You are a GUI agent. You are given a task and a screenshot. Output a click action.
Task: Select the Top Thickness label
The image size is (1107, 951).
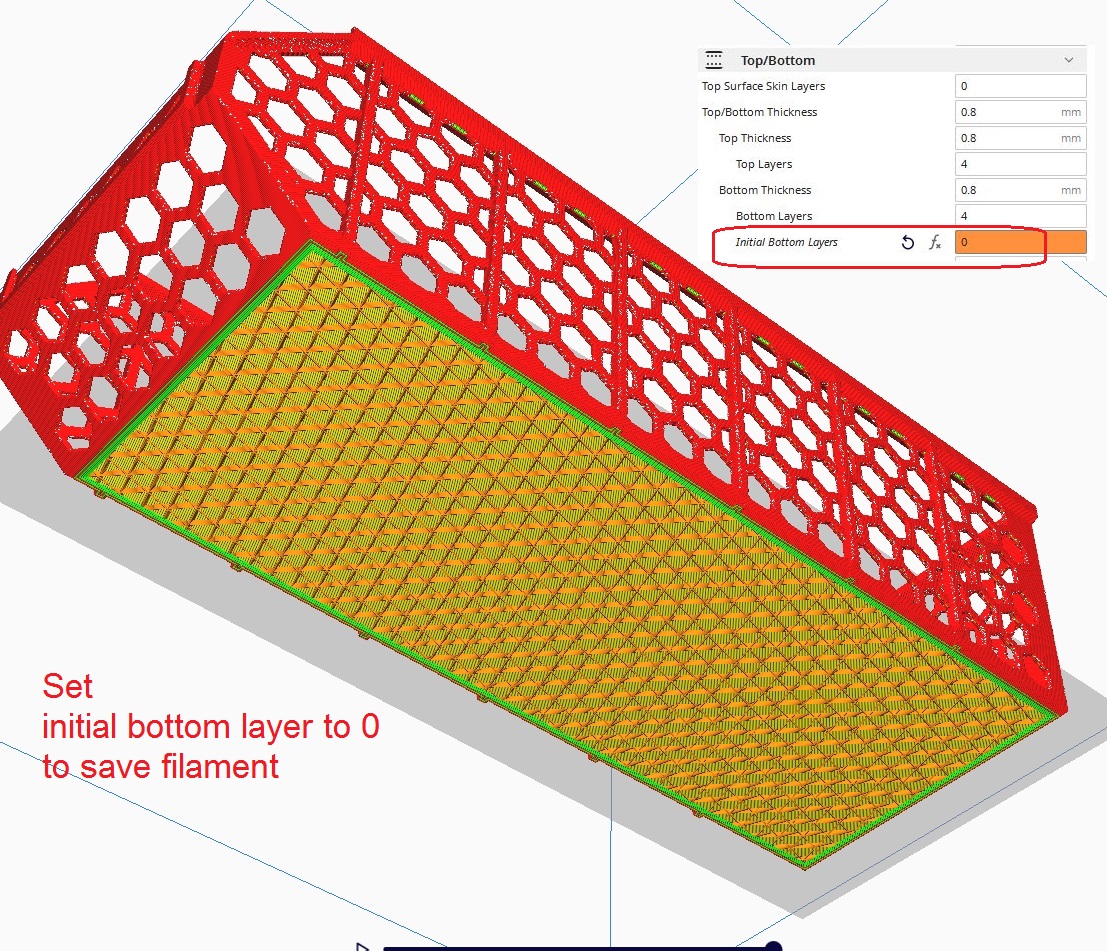[755, 138]
